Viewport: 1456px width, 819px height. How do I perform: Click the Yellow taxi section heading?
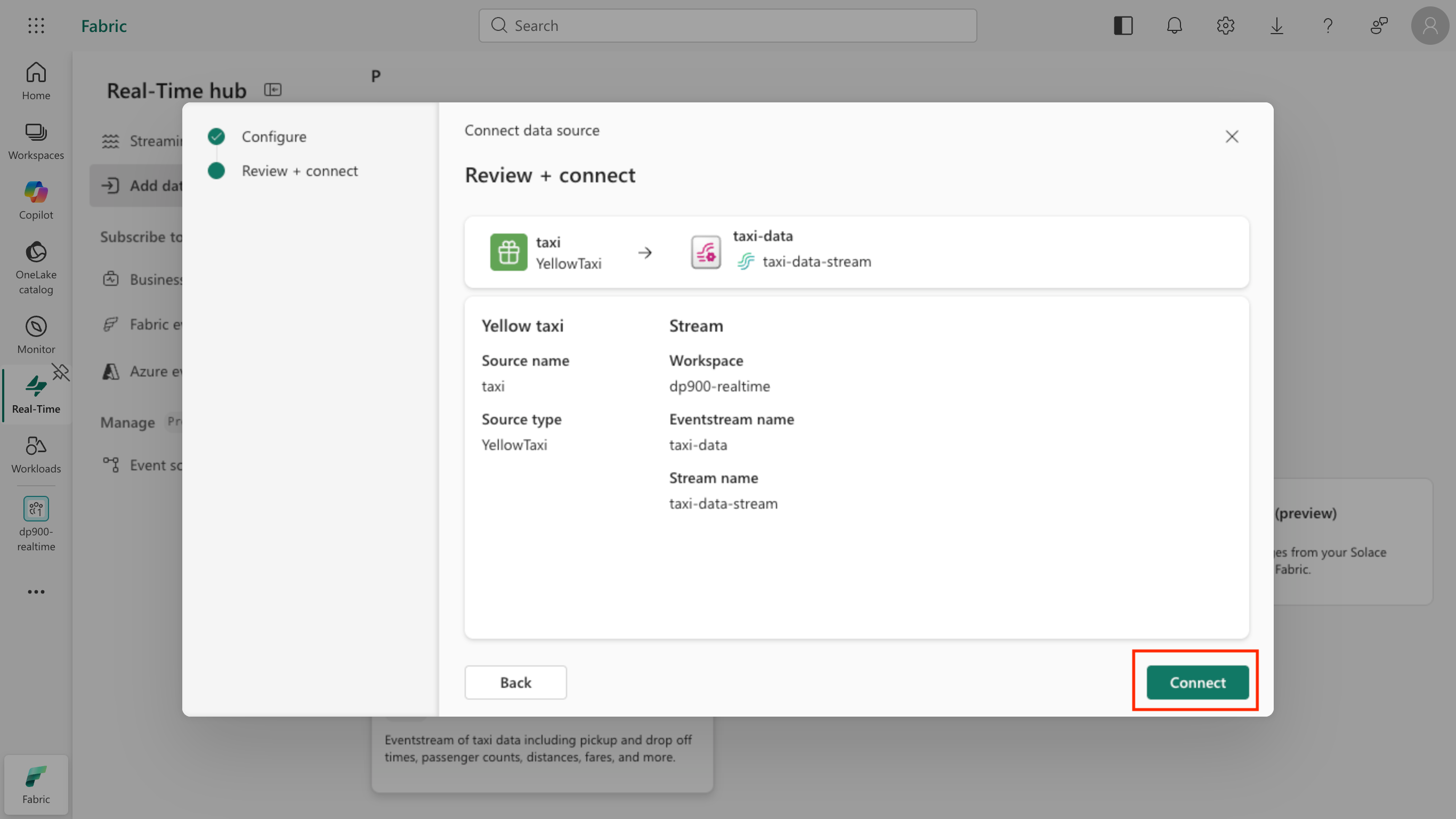pyautogui.click(x=522, y=326)
